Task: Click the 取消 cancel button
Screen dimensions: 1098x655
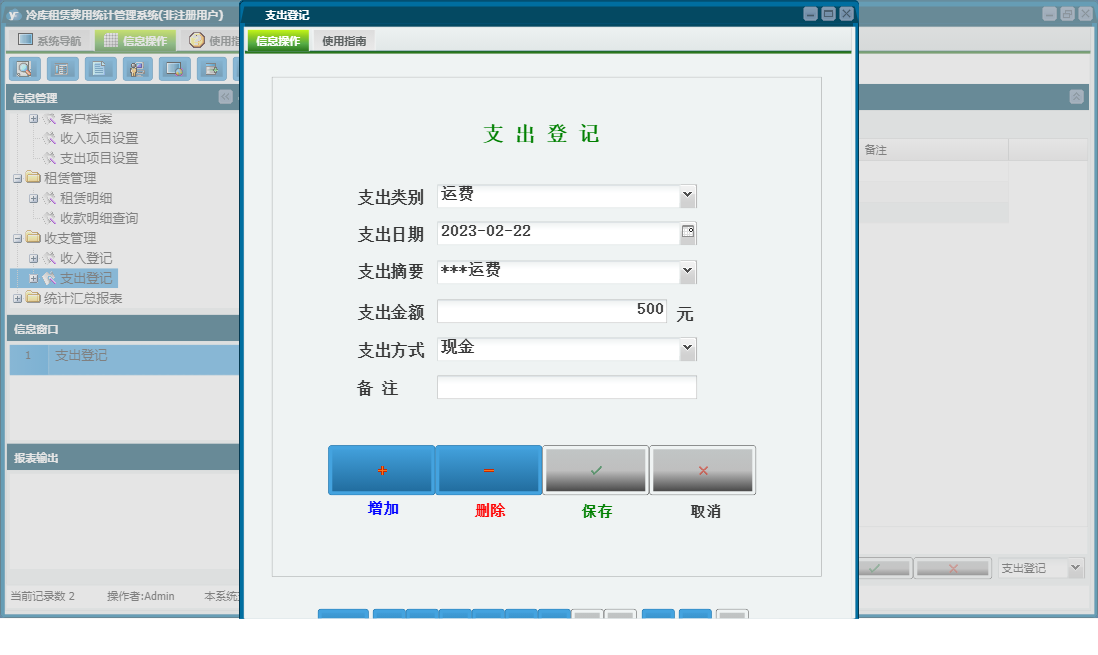Action: coord(703,469)
